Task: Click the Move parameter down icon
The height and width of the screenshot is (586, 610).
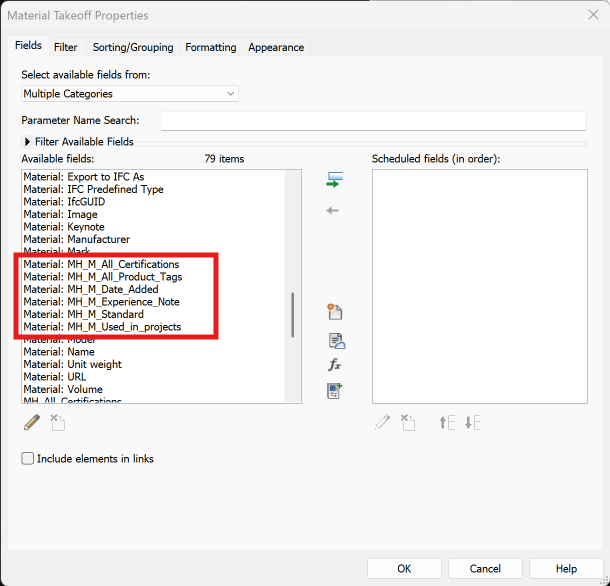Action: click(x=473, y=422)
